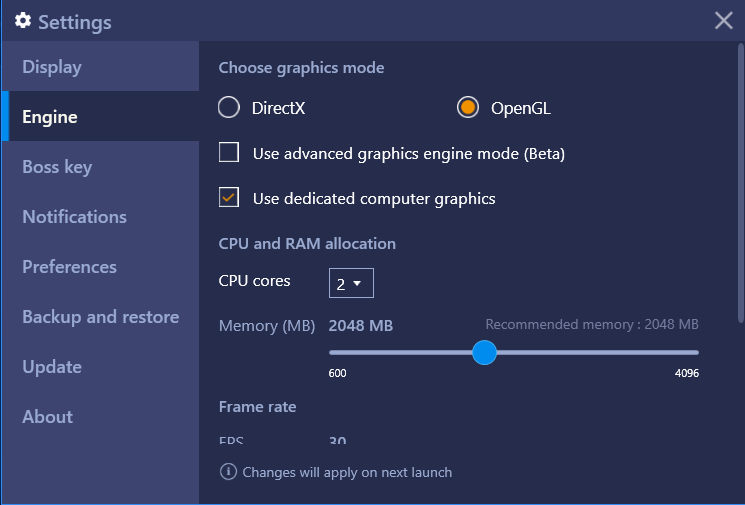Image resolution: width=745 pixels, height=505 pixels.
Task: Open the Notifications section
Action: [x=100, y=217]
